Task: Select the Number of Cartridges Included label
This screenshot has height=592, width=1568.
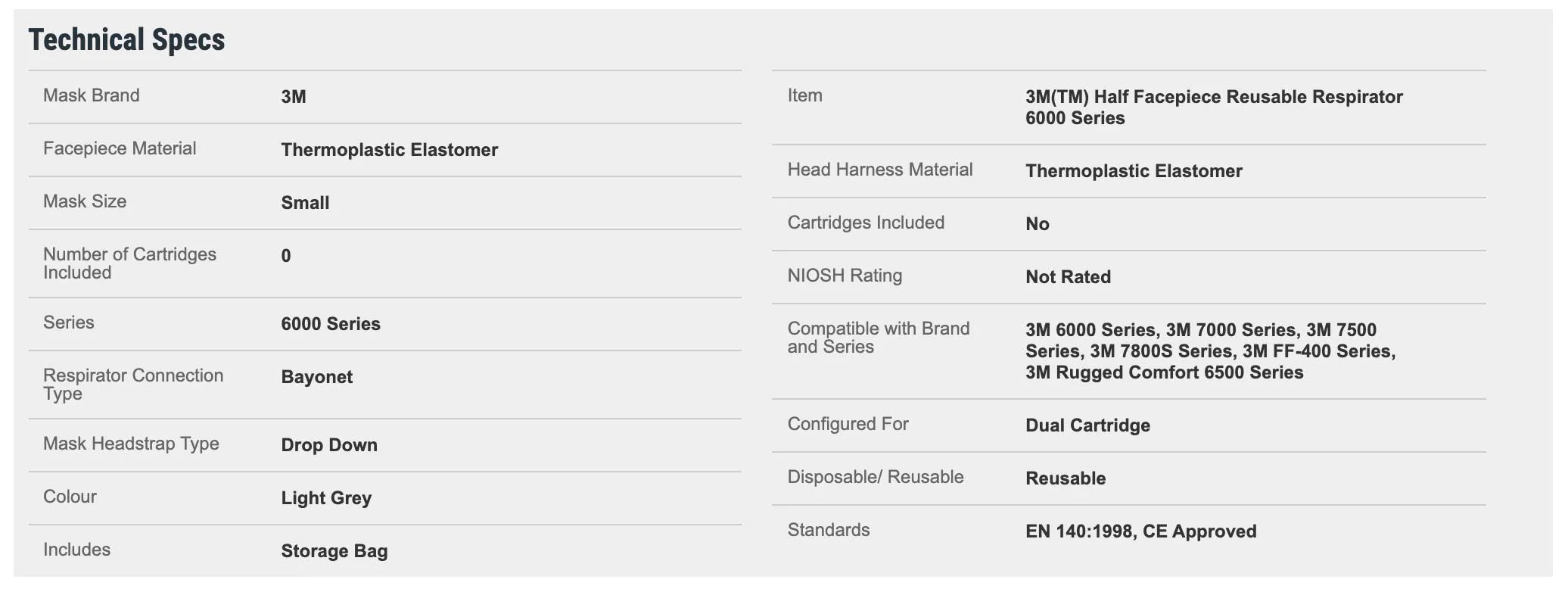Action: click(x=129, y=263)
